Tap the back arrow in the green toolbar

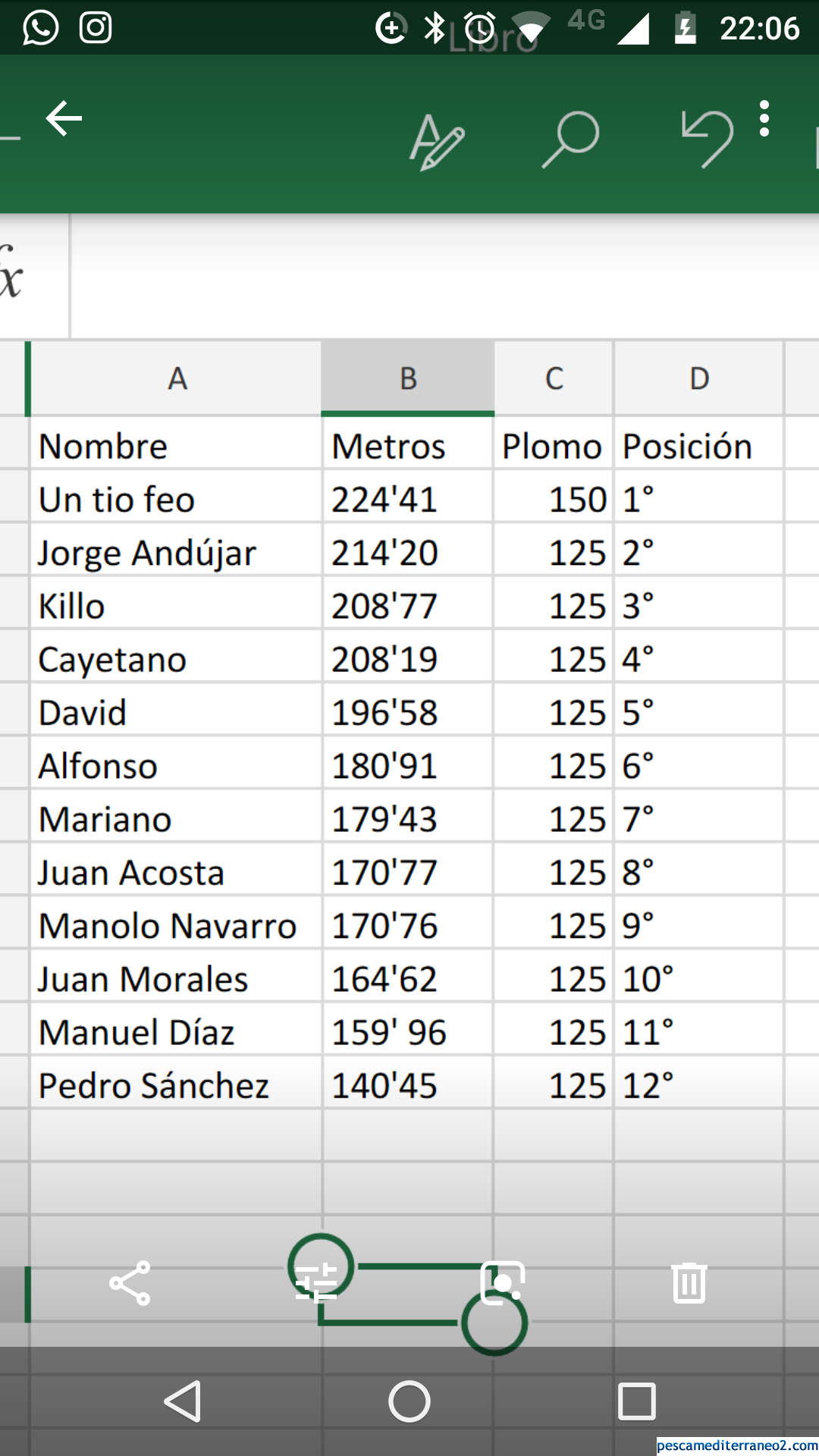[x=64, y=118]
